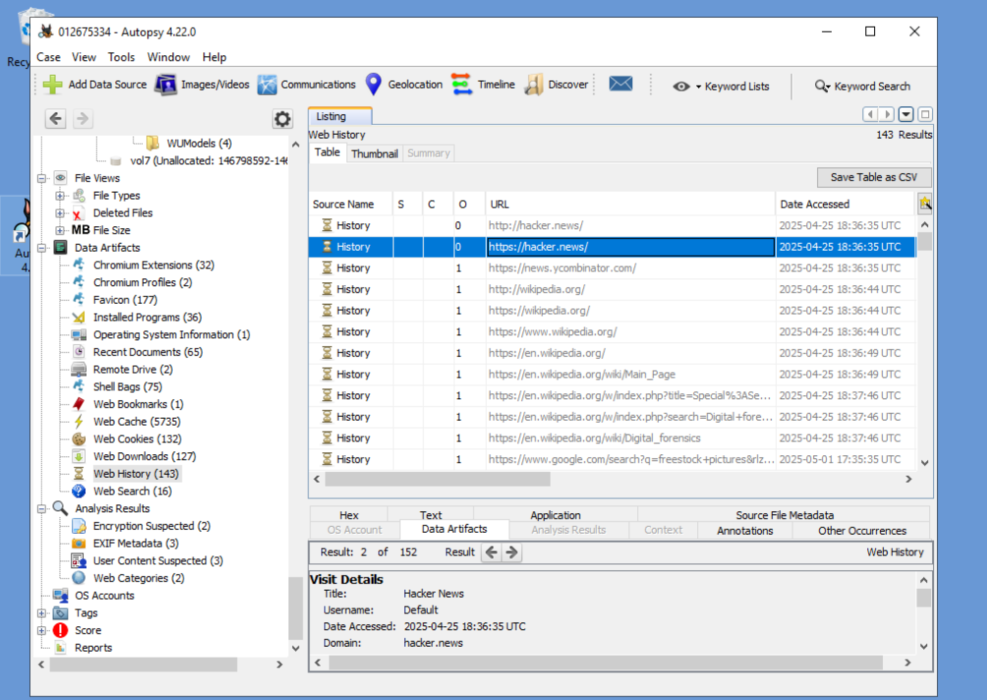The image size is (987, 700).
Task: Click the results table horizontal scrollbar
Action: click(x=437, y=480)
